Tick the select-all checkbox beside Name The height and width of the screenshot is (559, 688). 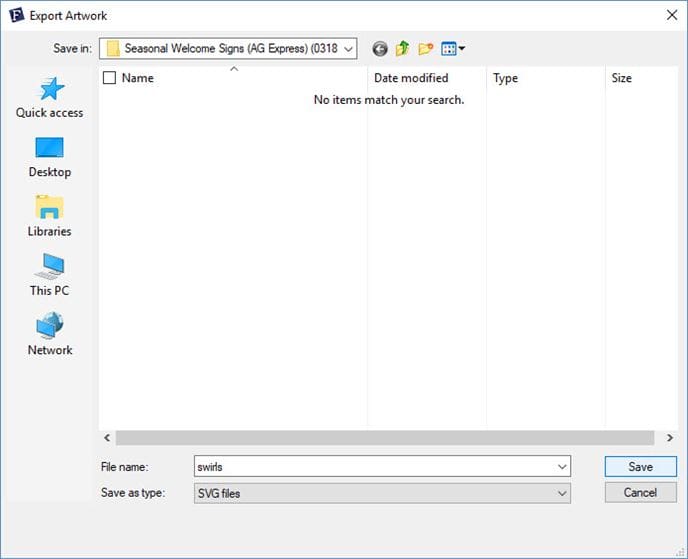(109, 78)
